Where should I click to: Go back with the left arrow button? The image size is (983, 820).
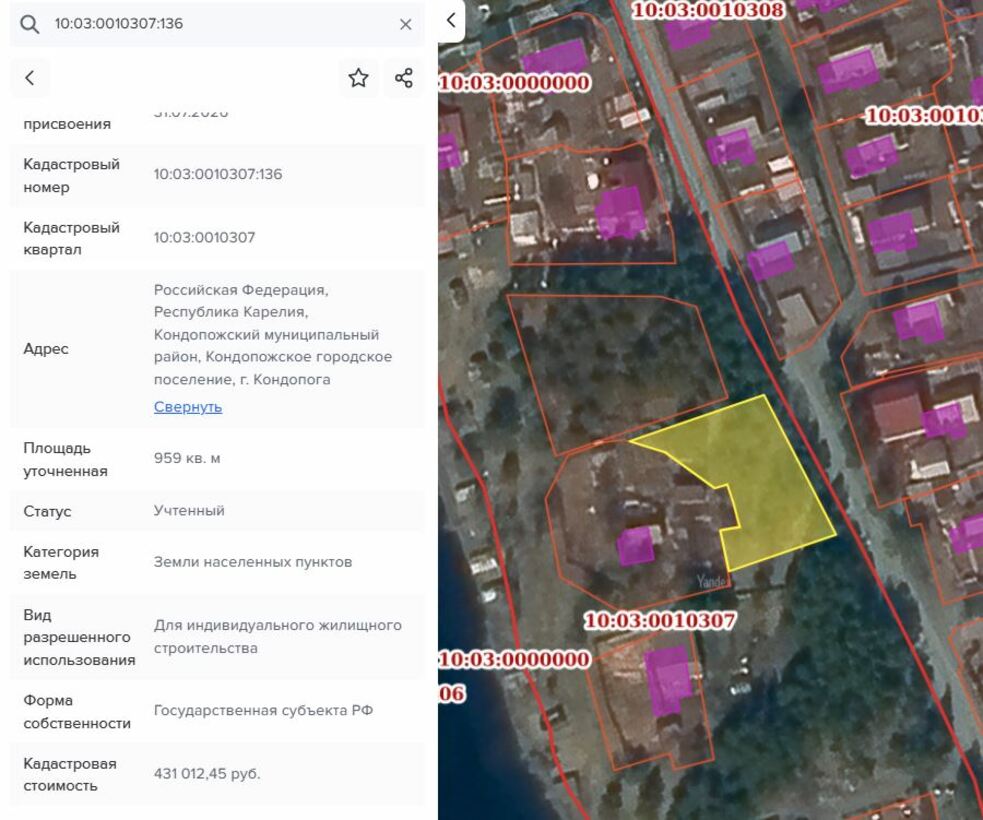[x=29, y=78]
